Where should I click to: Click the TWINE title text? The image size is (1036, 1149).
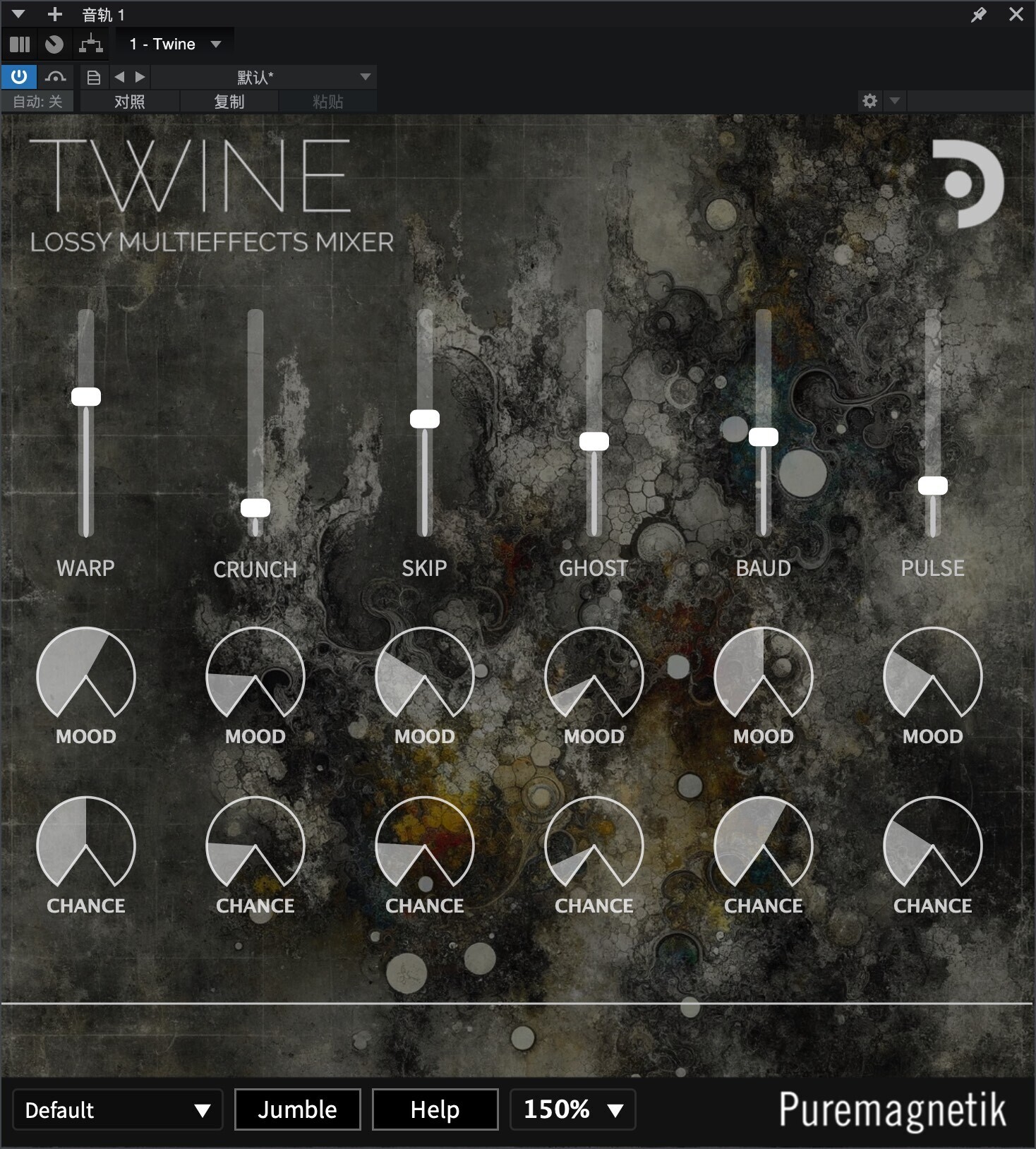point(190,176)
